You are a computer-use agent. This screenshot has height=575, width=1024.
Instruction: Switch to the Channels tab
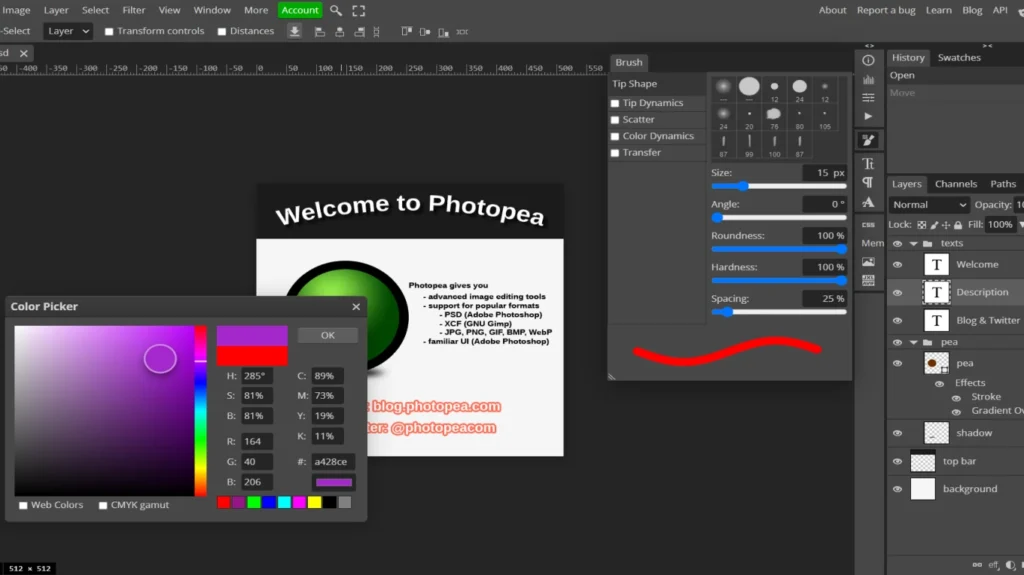click(955, 184)
